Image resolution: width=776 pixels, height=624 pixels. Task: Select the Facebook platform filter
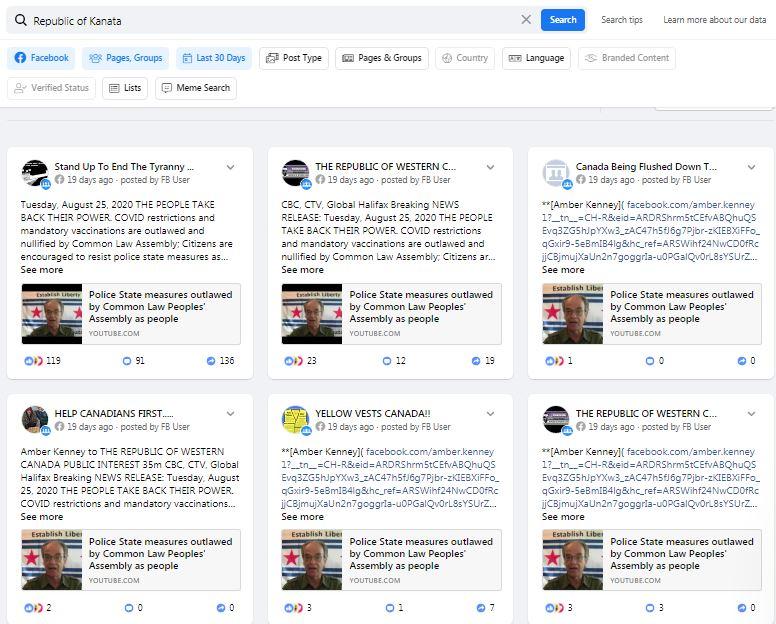tap(41, 58)
